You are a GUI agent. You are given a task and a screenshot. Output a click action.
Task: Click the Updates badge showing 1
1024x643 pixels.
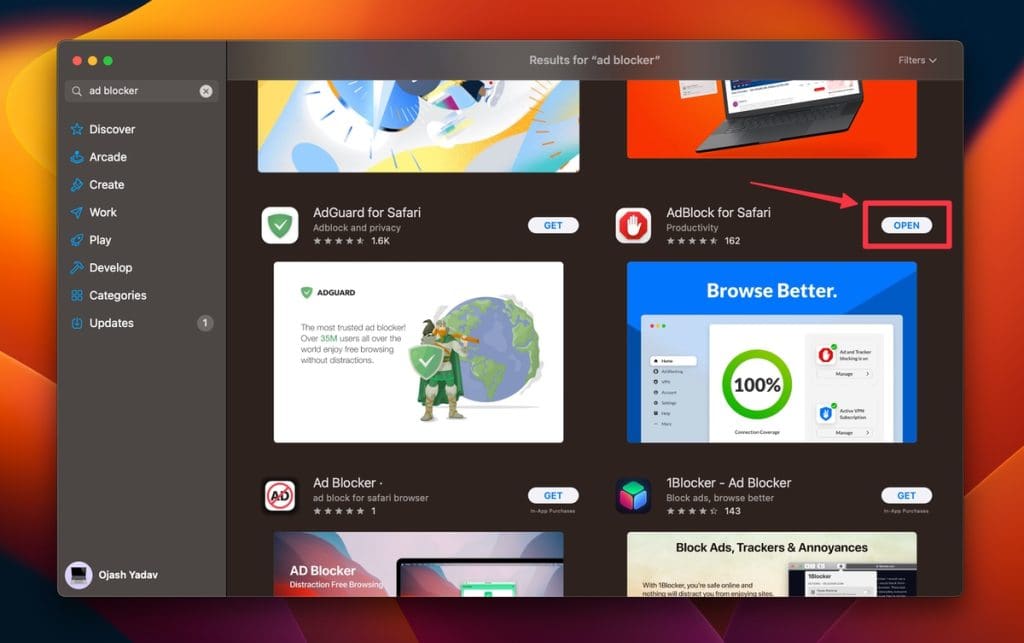click(x=205, y=323)
